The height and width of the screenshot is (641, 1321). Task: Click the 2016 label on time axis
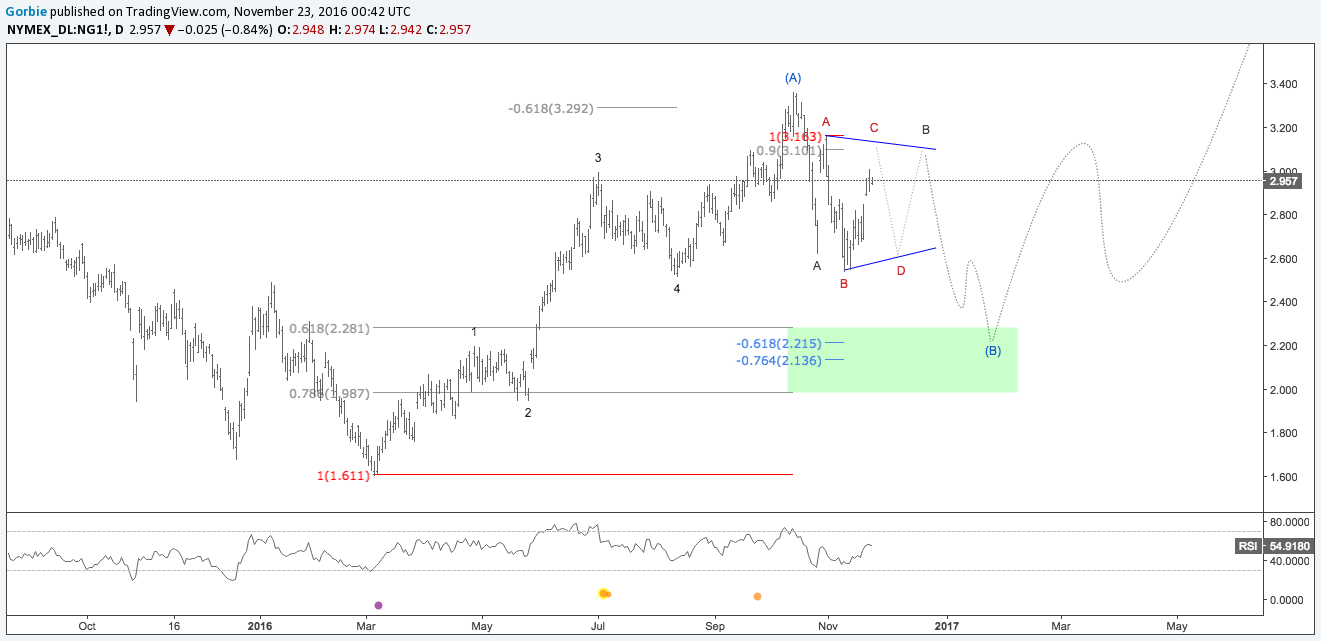pyautogui.click(x=259, y=626)
